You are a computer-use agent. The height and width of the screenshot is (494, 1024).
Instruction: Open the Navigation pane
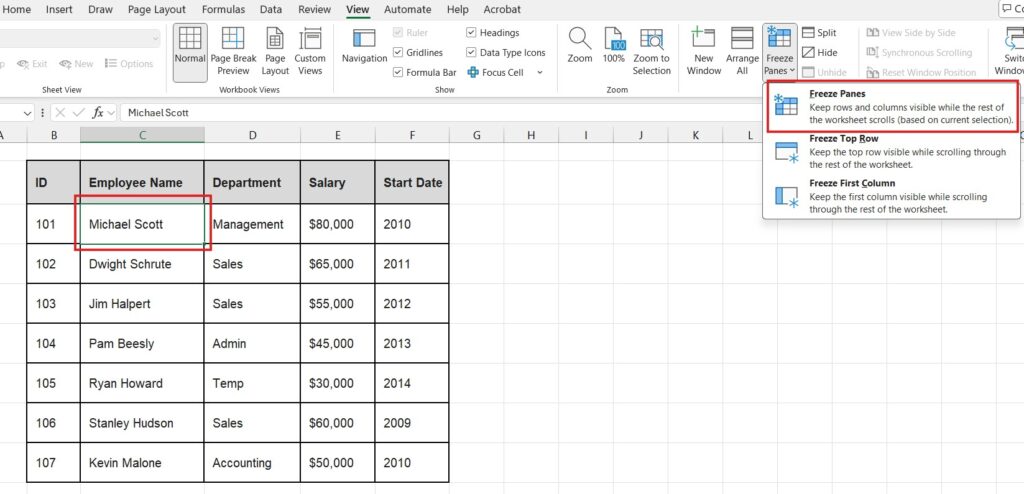(364, 47)
